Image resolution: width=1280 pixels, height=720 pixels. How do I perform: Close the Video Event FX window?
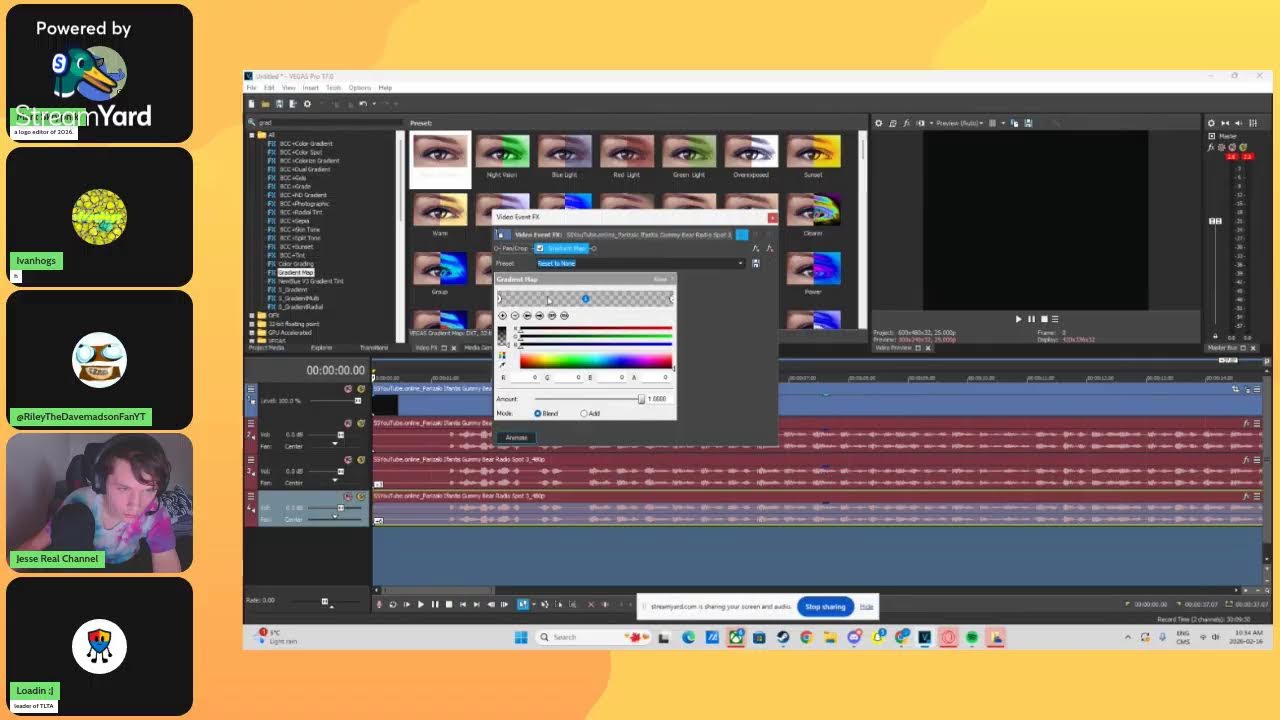point(772,217)
